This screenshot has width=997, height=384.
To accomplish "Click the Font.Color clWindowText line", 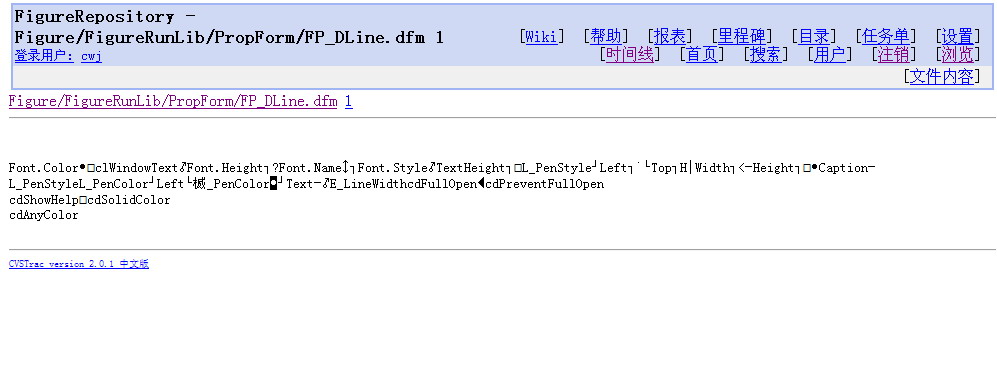I will [442, 168].
